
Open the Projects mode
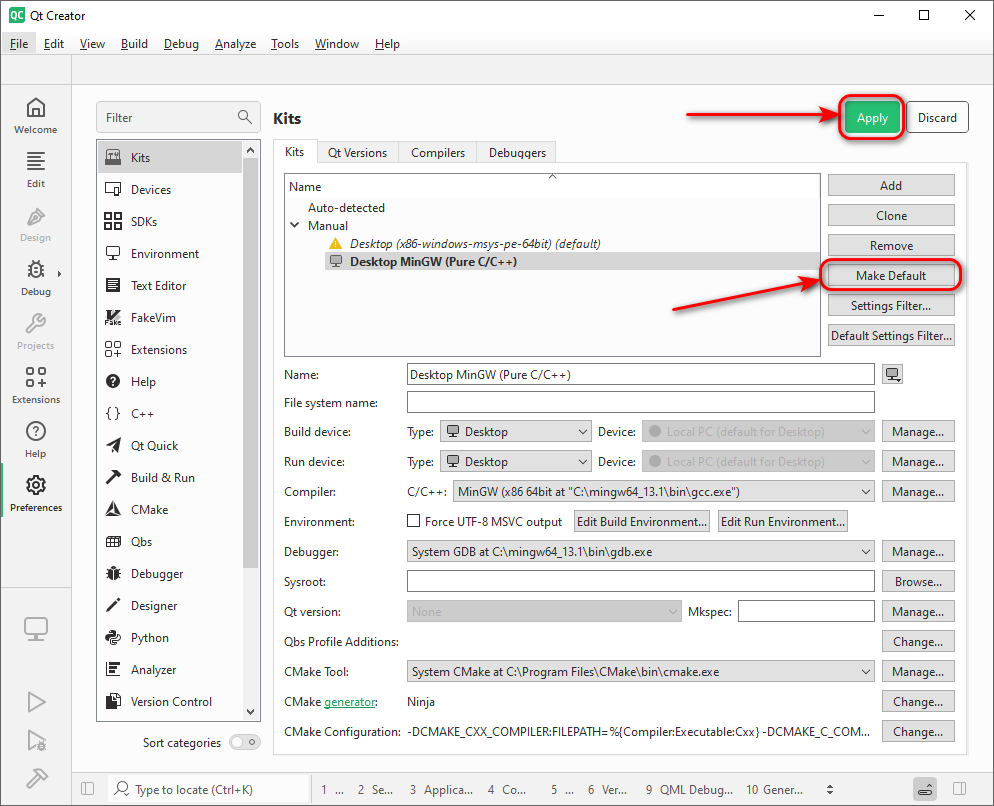(x=36, y=331)
